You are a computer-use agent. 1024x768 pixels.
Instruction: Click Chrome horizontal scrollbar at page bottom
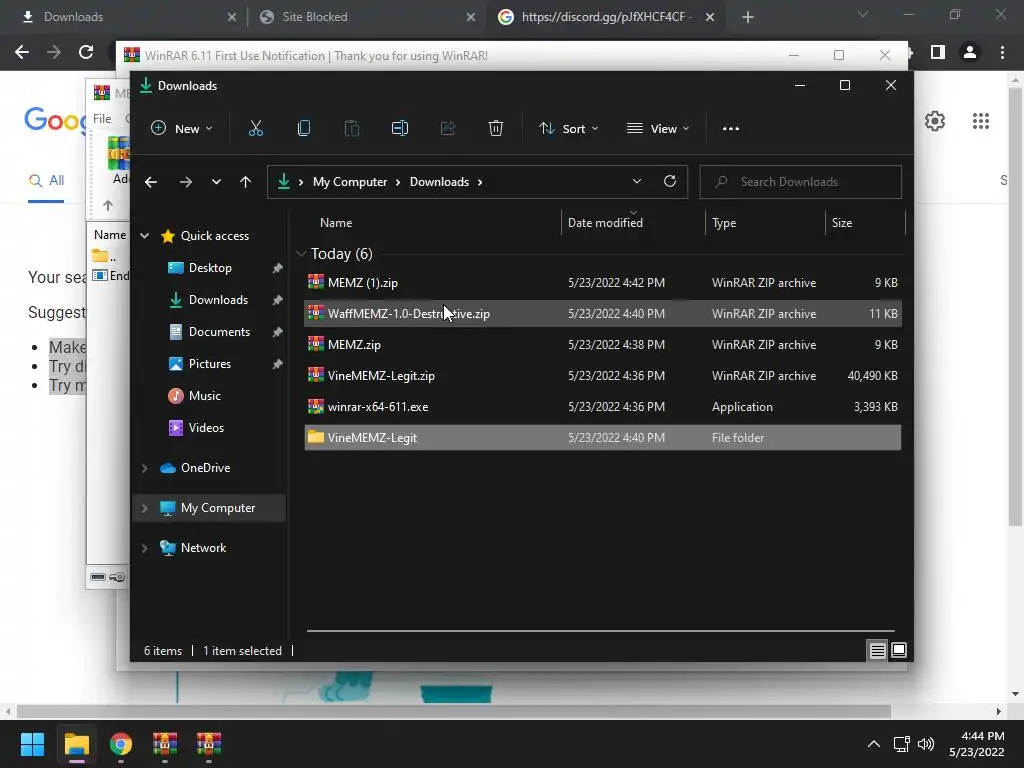pos(453,711)
